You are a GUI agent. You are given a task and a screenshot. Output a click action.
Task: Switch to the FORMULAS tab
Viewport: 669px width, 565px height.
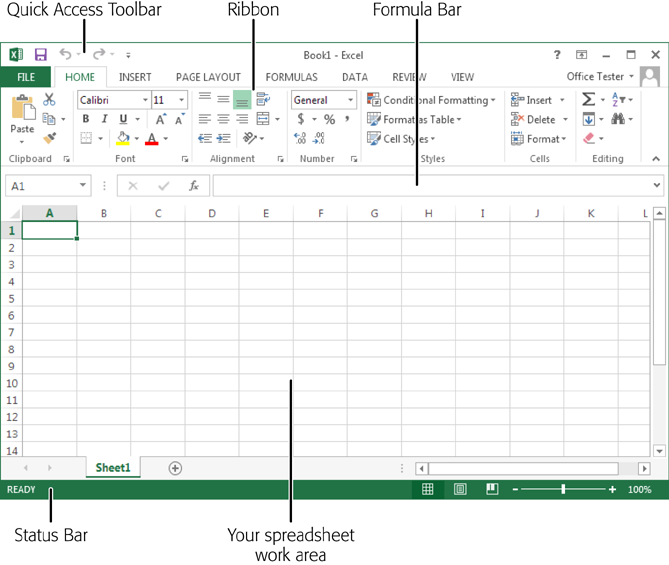(291, 77)
